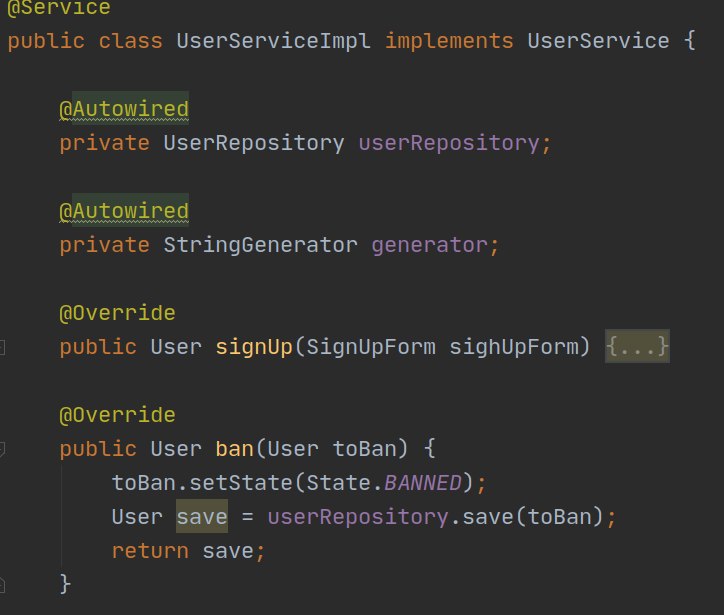Click the 'class' keyword
724x615 pixels.
tap(131, 41)
